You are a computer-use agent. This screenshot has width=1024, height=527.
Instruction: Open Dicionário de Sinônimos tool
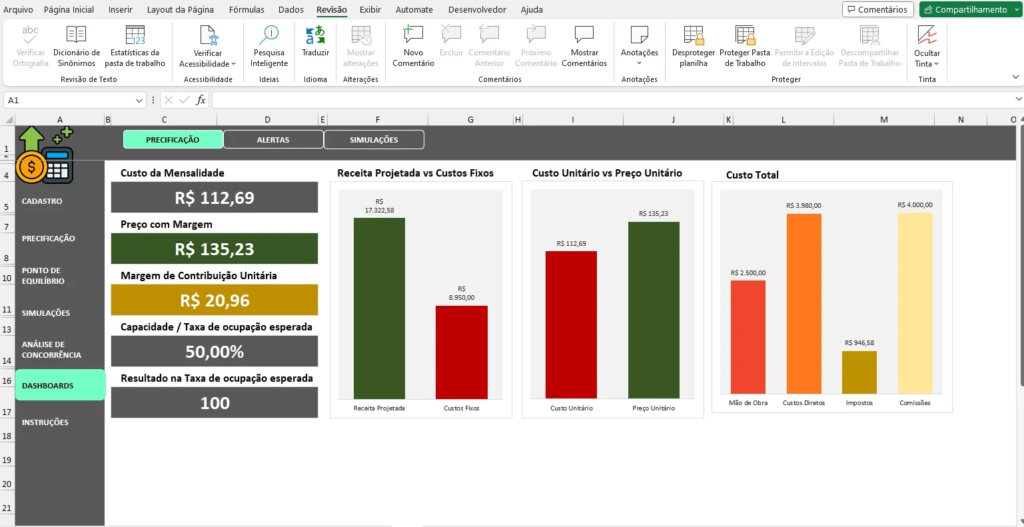76,46
